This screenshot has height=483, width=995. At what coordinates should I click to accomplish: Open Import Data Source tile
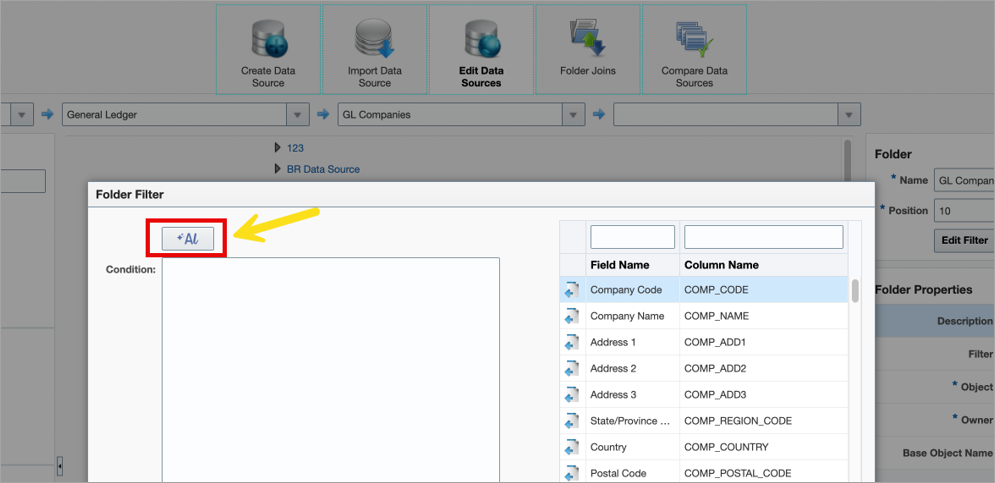pyautogui.click(x=374, y=50)
